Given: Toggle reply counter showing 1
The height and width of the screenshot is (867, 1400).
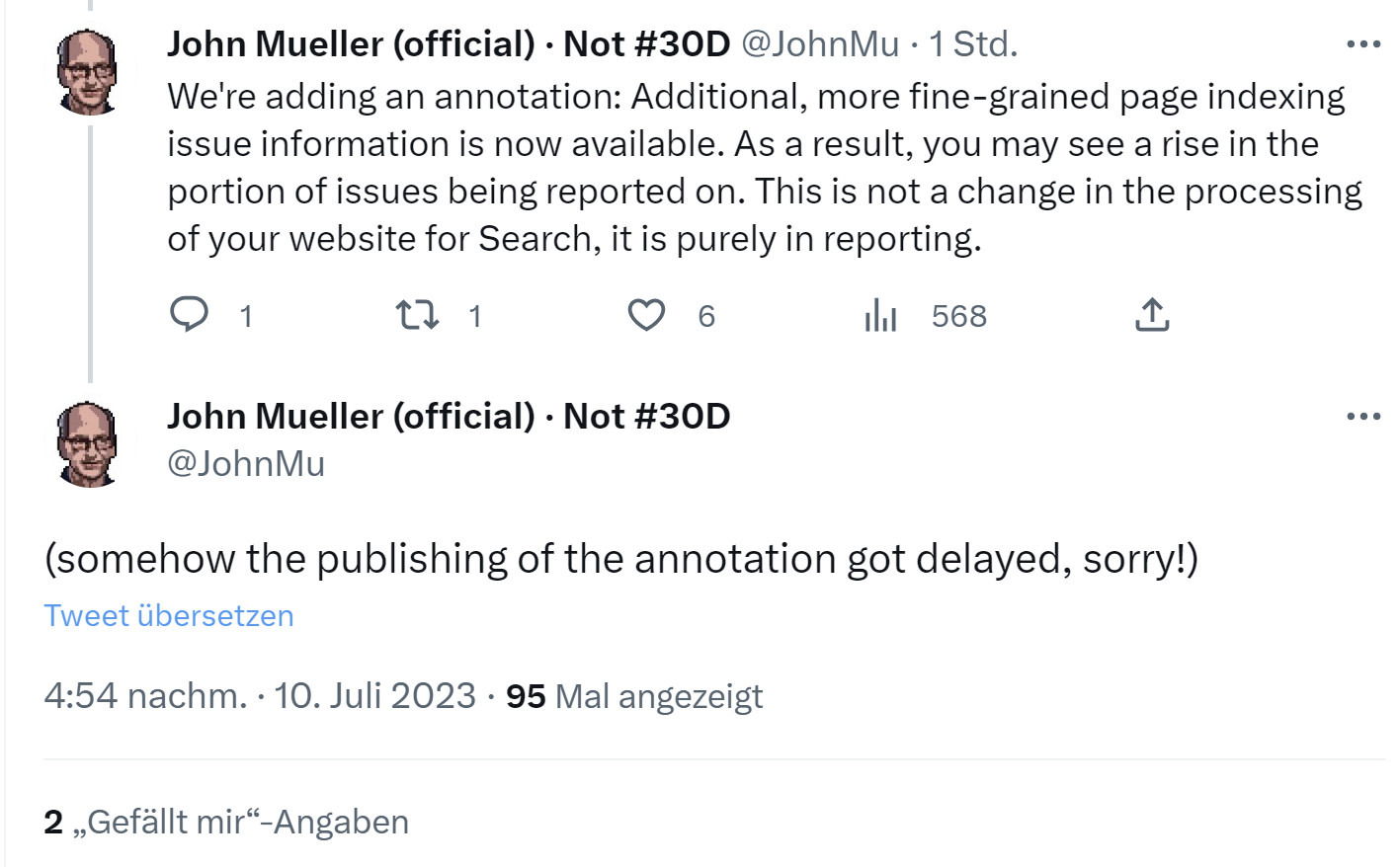Looking at the screenshot, I should (x=217, y=315).
